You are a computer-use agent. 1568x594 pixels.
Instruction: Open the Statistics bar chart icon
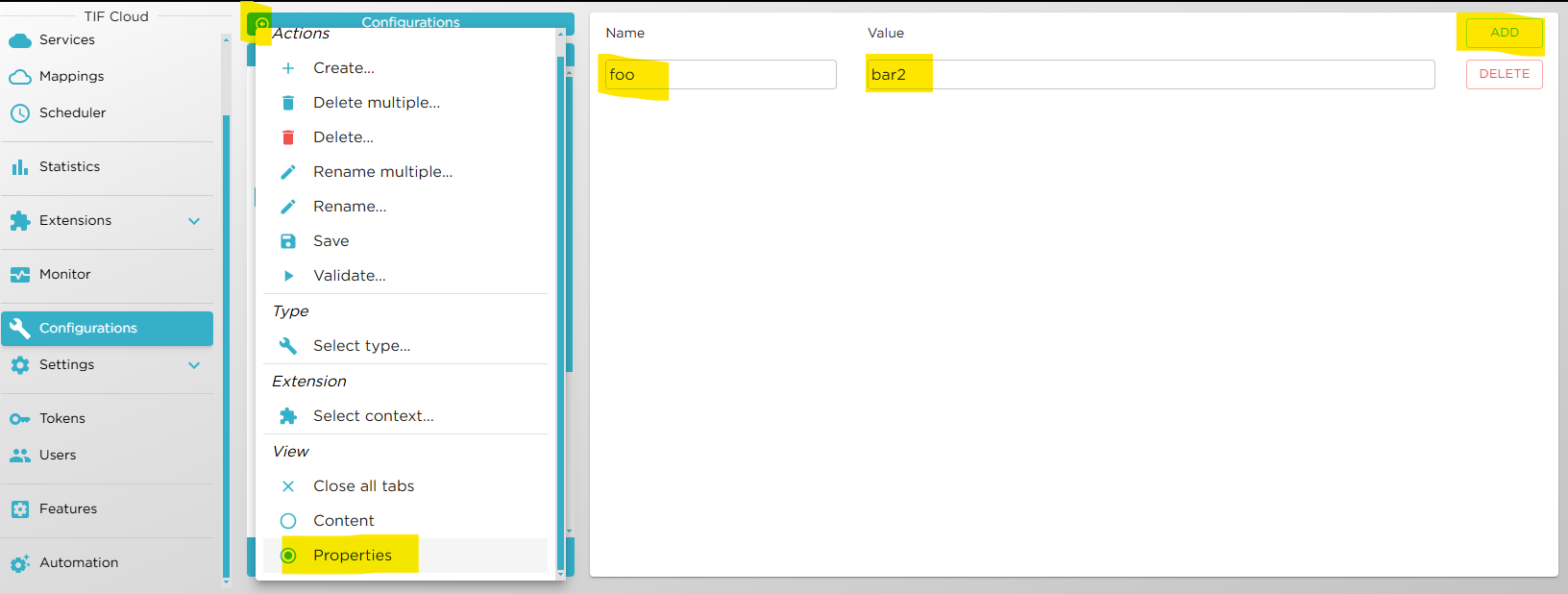pos(20,167)
